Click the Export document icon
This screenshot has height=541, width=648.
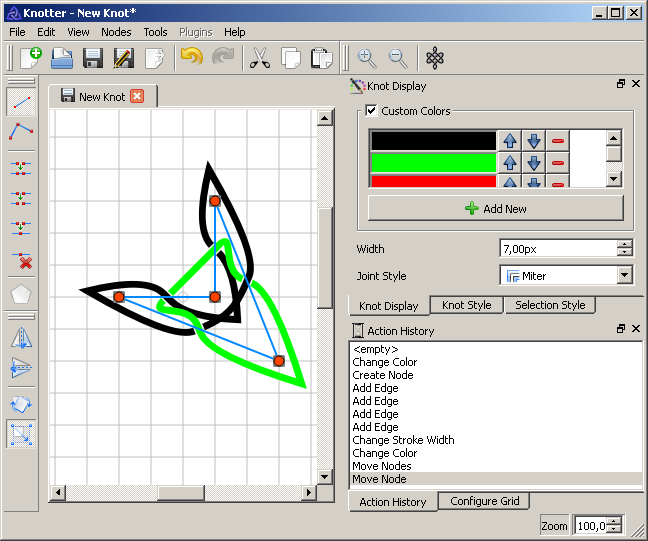coord(155,58)
